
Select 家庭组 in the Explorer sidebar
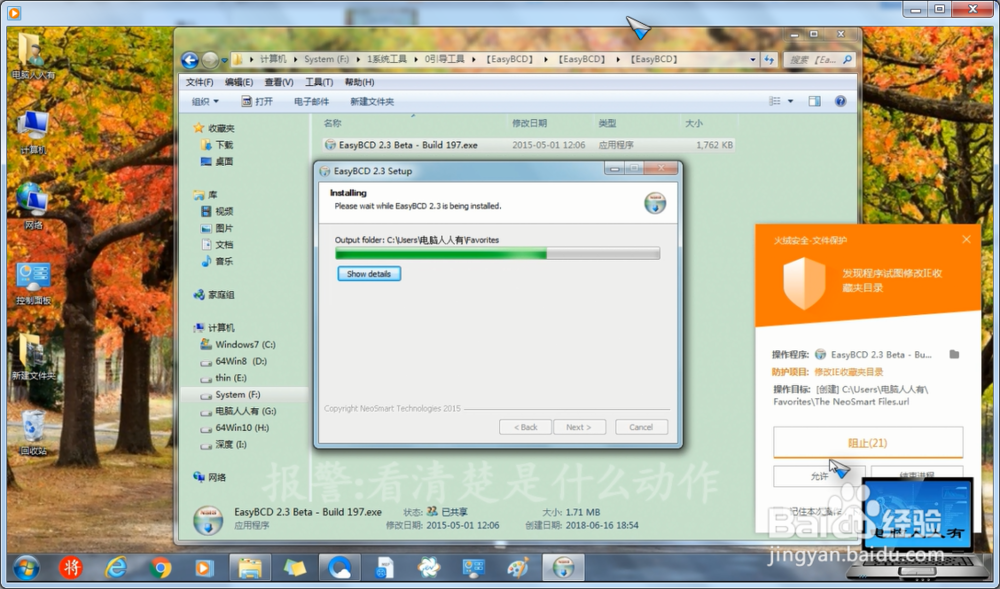pos(214,294)
